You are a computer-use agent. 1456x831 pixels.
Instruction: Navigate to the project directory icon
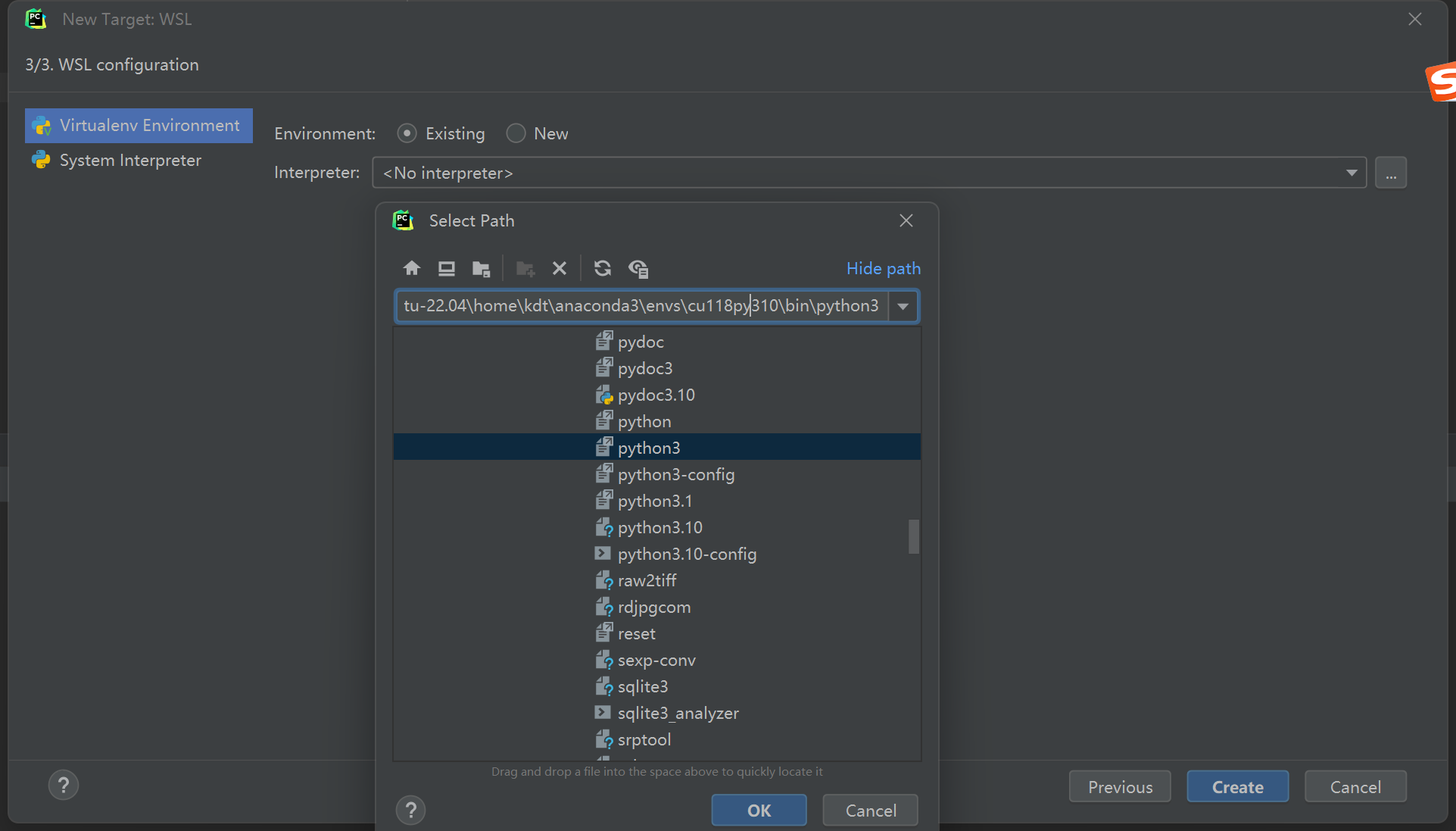point(481,268)
